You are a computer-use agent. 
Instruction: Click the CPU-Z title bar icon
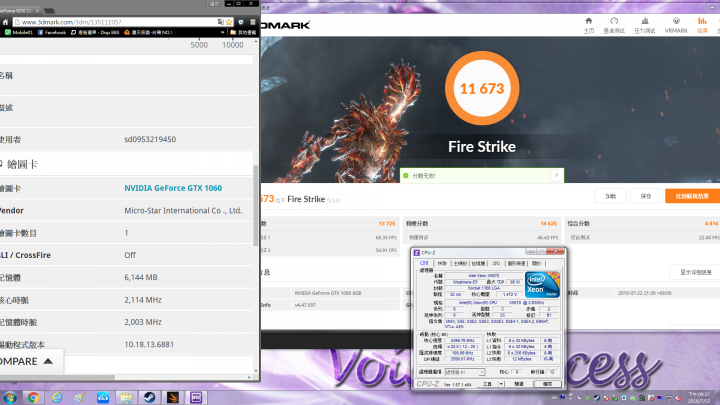[416, 253]
